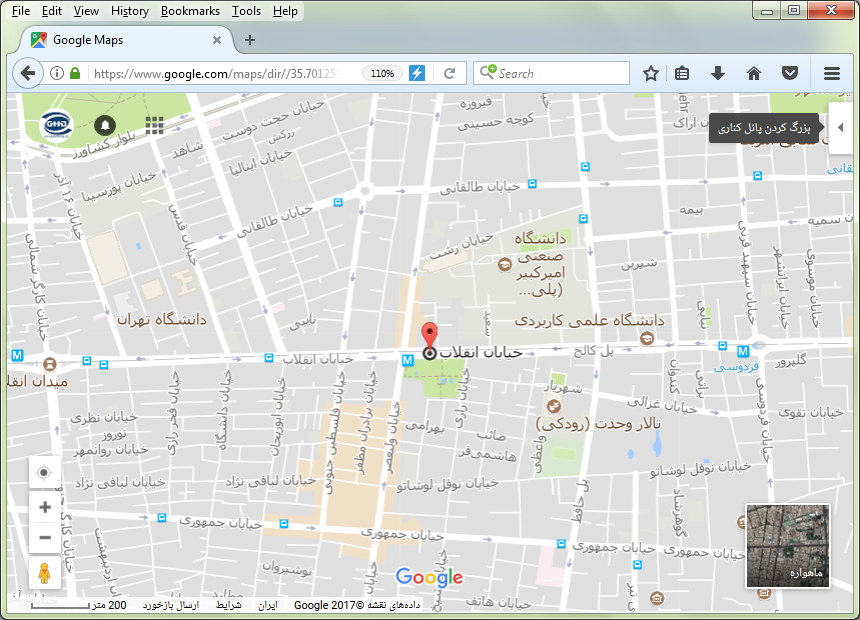Click the GHD account profile picture
860x620 pixels.
coord(56,125)
